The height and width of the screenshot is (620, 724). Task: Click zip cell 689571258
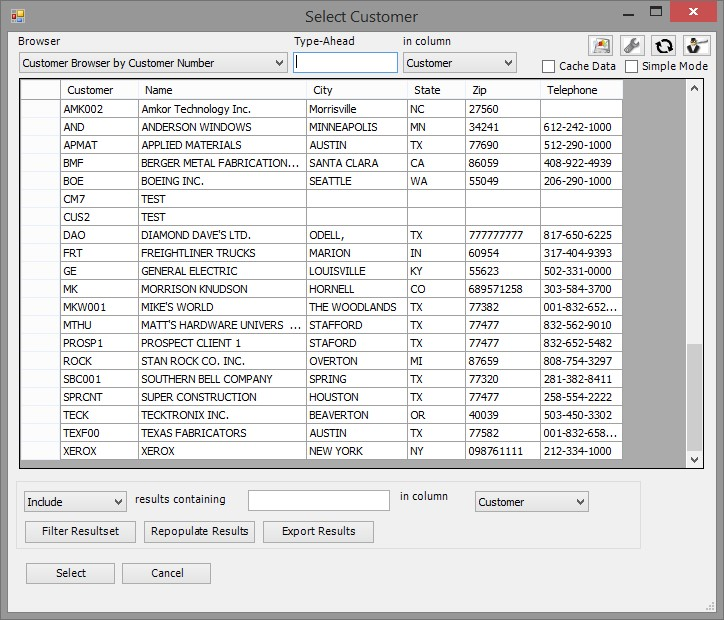[x=503, y=289]
